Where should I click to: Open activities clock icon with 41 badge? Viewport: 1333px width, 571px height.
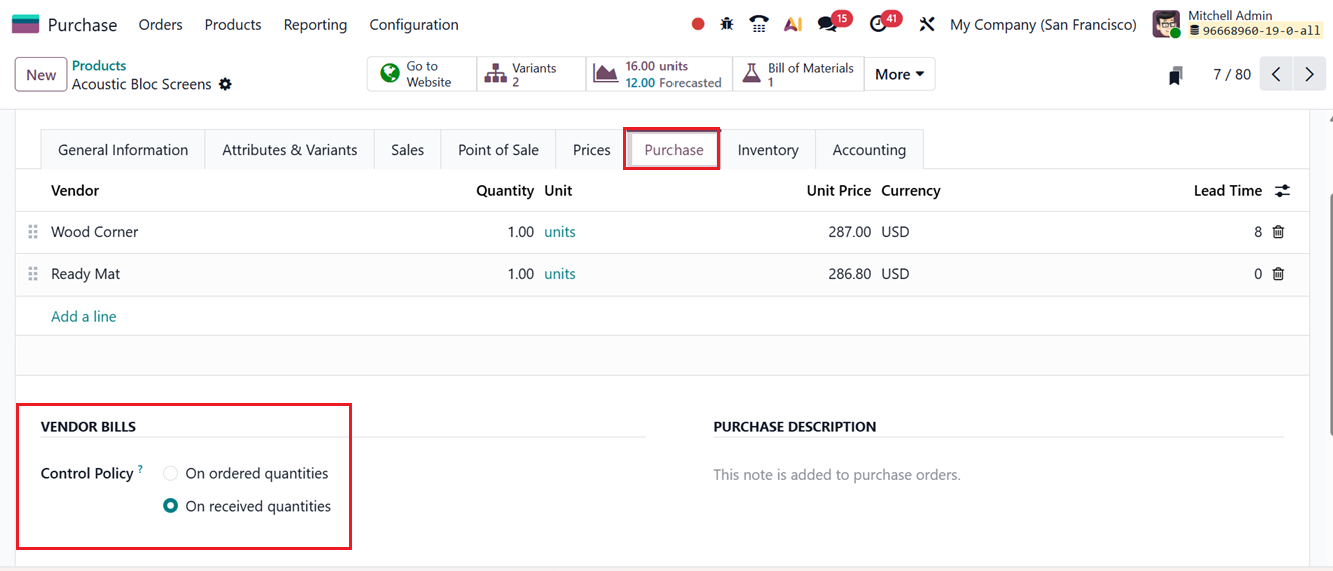pyautogui.click(x=879, y=24)
